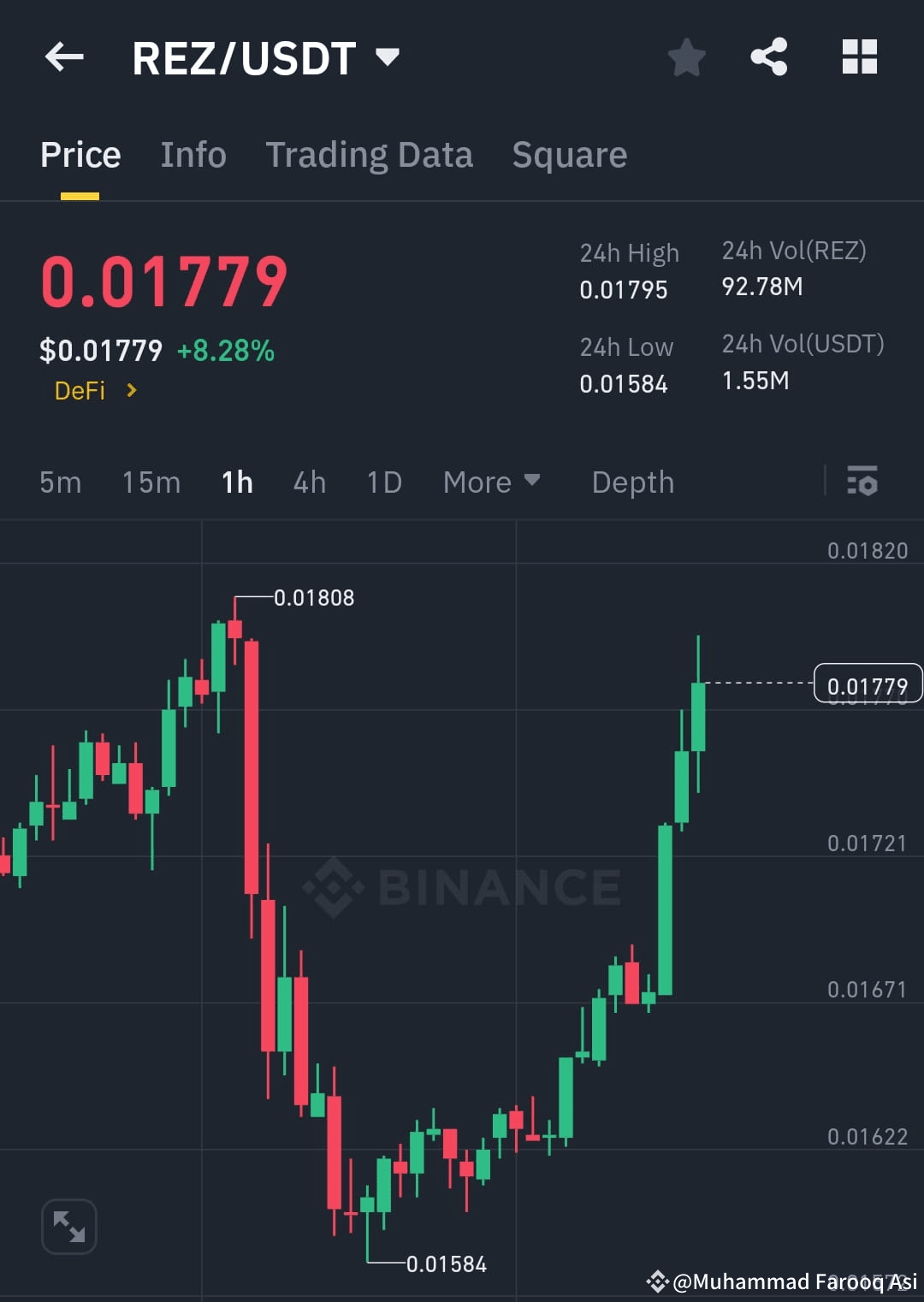This screenshot has height=1302, width=924.
Task: Pick the 4h timeframe
Action: pyautogui.click(x=309, y=482)
